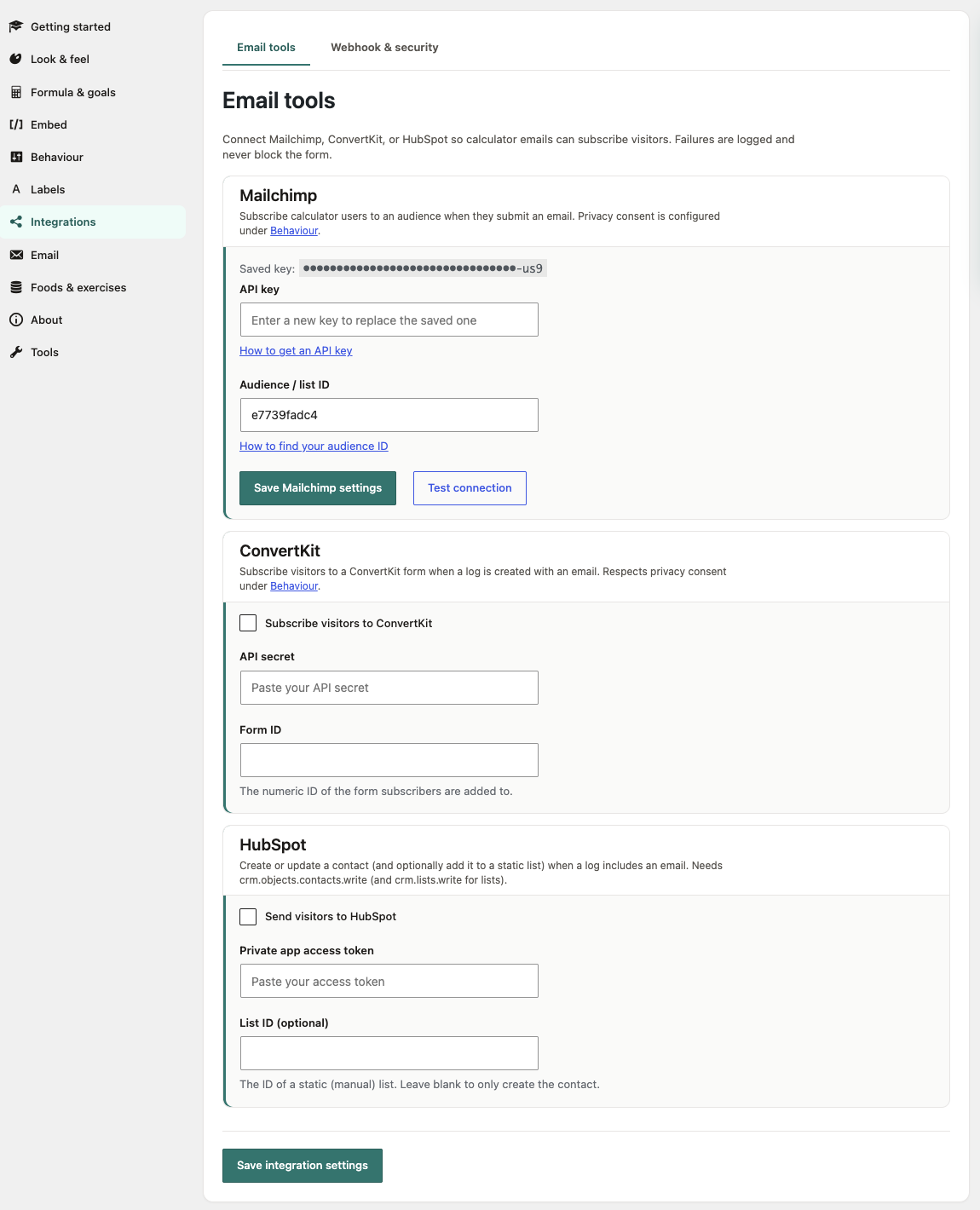Click the Integrations share icon

15,222
